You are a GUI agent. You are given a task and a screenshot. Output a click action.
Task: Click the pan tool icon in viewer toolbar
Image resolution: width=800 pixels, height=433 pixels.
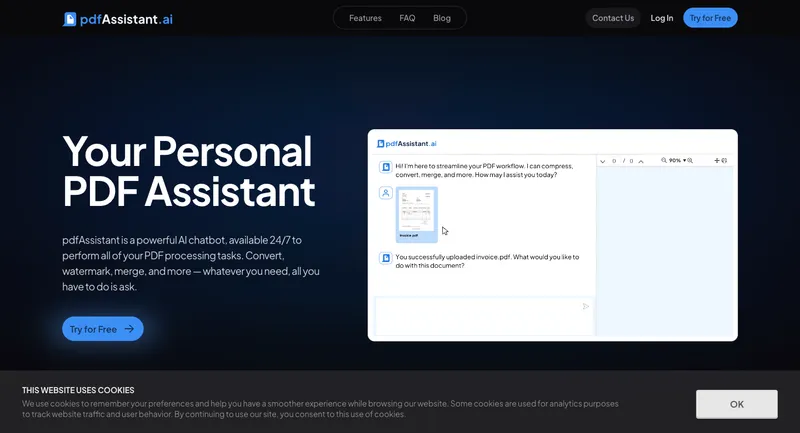point(717,161)
